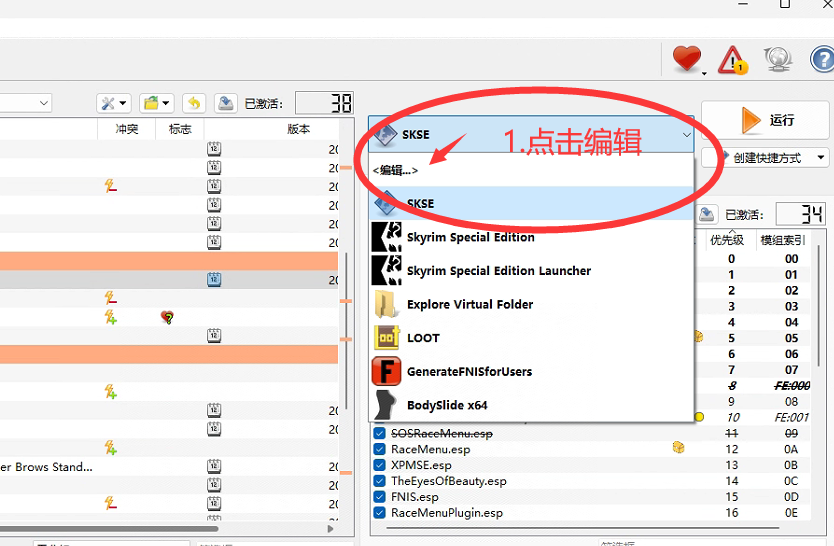This screenshot has height=546, width=834.
Task: Click the 0E mod index cell
Action: point(791,513)
